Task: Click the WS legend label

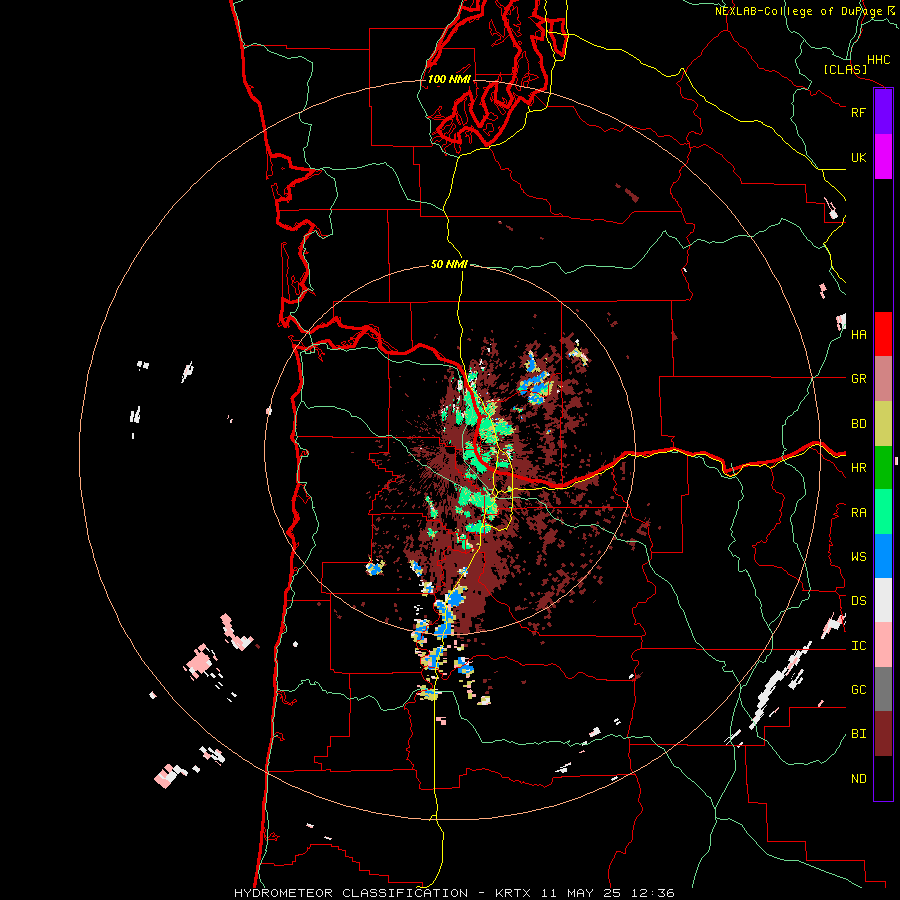Action: coord(859,557)
